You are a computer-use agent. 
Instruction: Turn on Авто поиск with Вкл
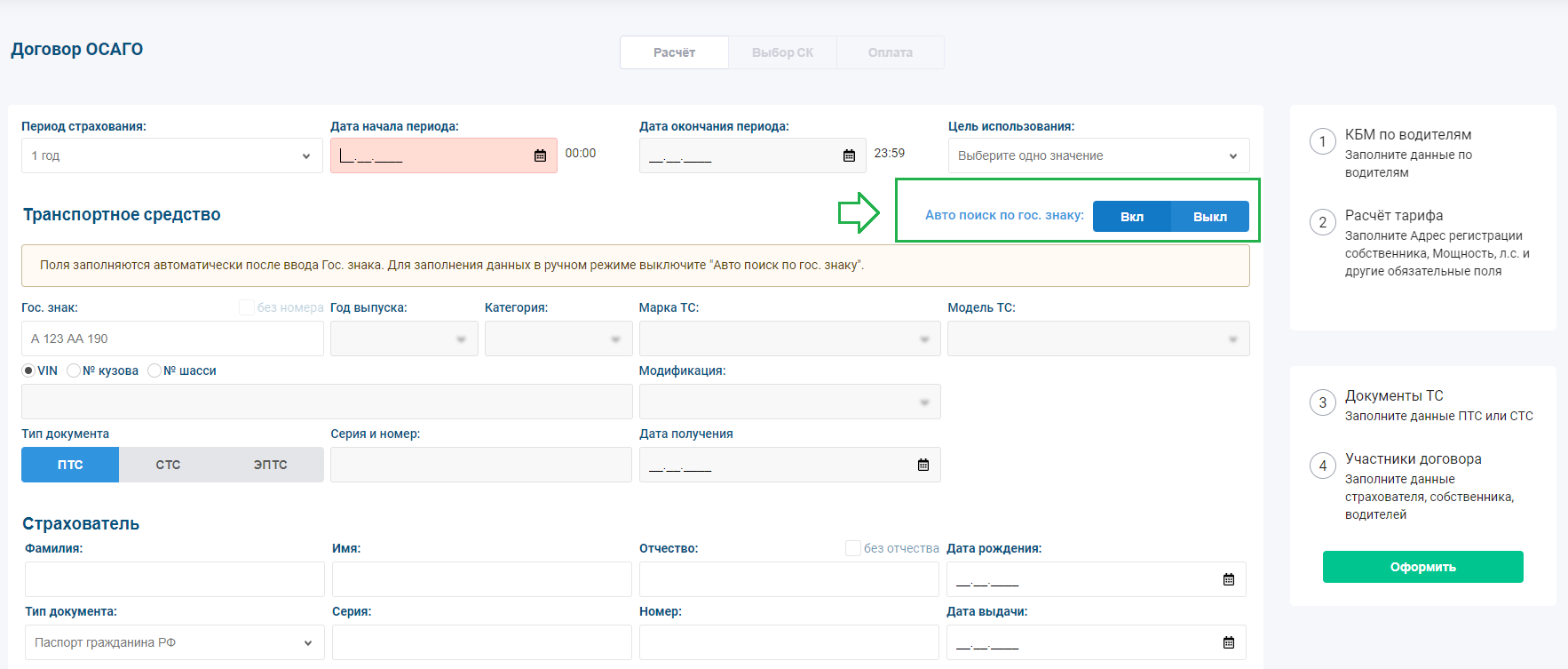[x=1132, y=216]
